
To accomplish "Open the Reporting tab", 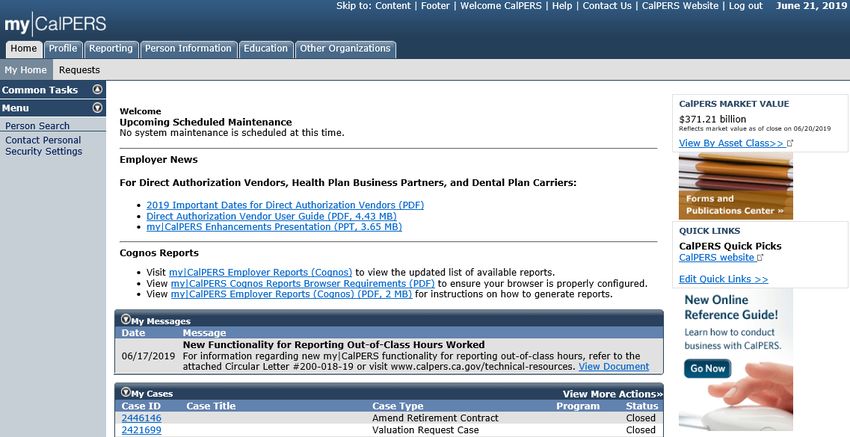I will [x=111, y=49].
